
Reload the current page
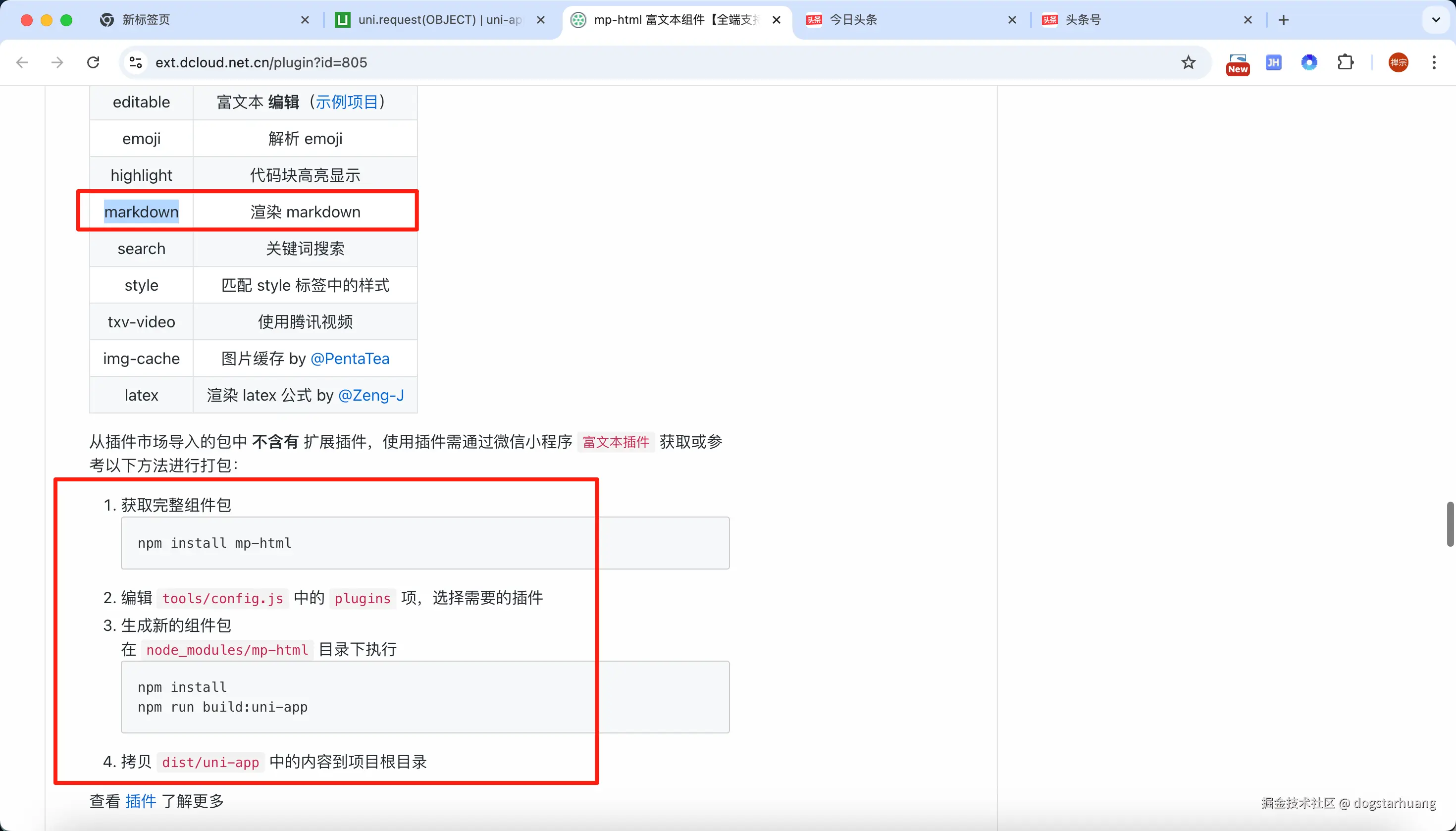93,62
